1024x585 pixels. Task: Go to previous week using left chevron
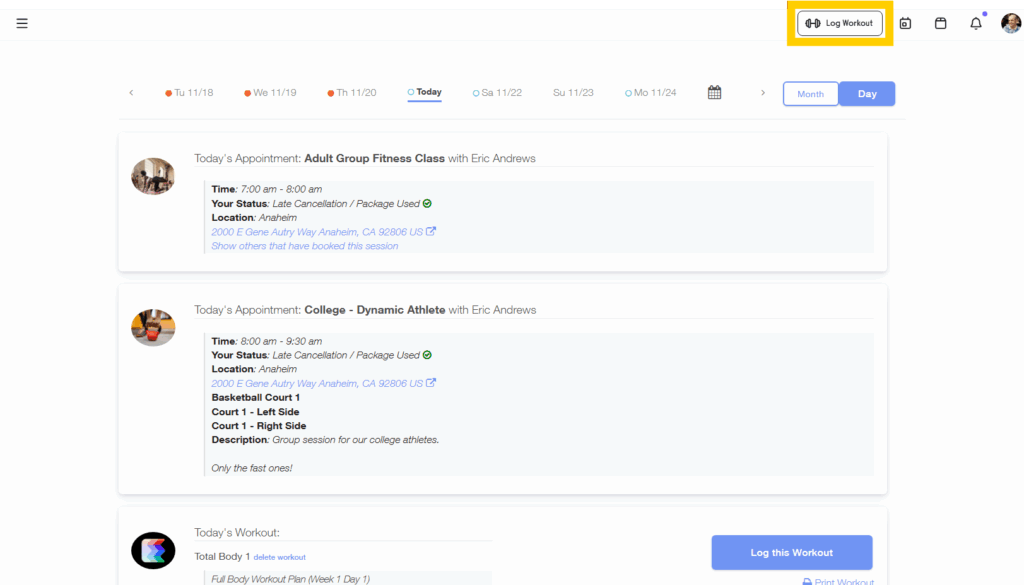[x=131, y=93]
